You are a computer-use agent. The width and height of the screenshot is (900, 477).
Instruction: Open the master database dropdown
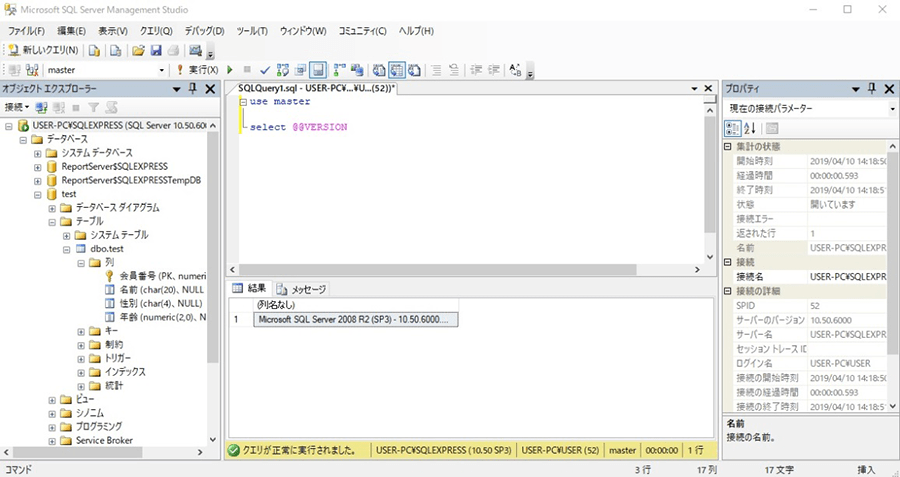pos(161,70)
